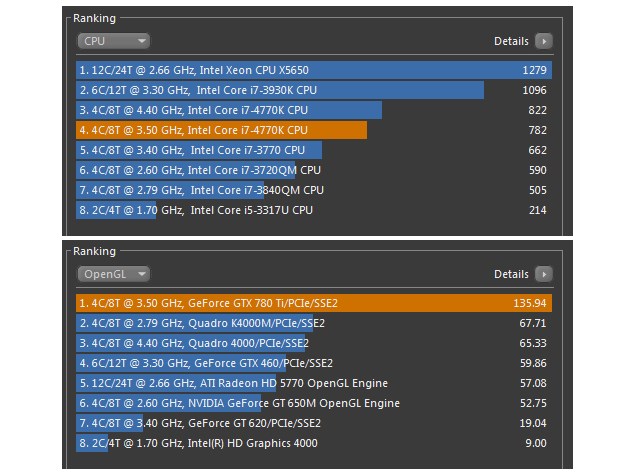
Task: Select the GeForce GT 620/PCIe/SSE2 row
Action: 314,423
